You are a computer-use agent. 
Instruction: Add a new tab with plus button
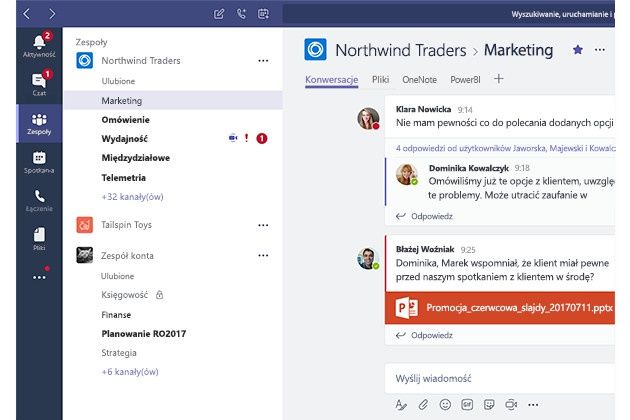[x=499, y=79]
